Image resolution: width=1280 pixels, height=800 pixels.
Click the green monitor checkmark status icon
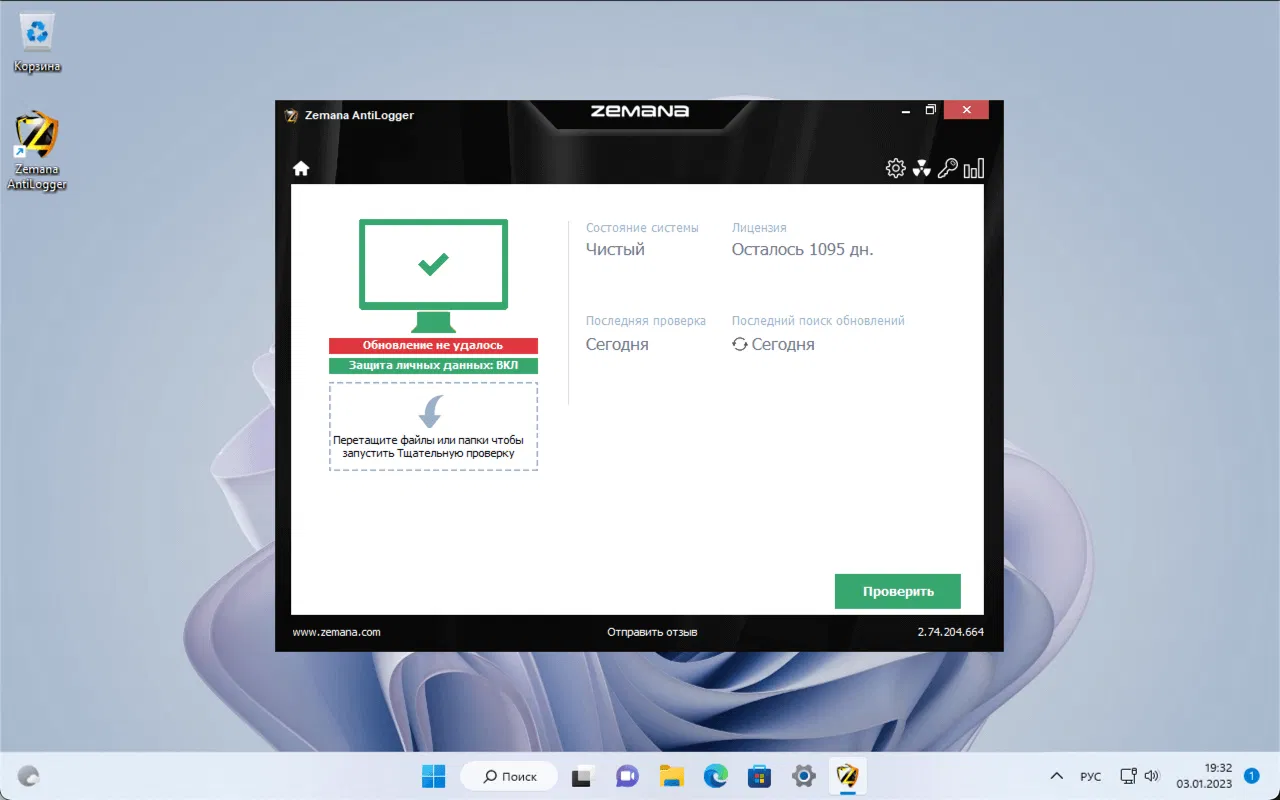pyautogui.click(x=433, y=276)
